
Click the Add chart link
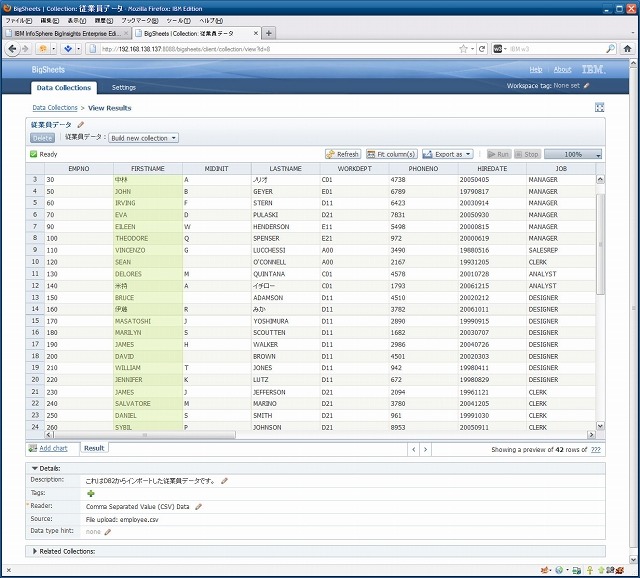coord(53,448)
